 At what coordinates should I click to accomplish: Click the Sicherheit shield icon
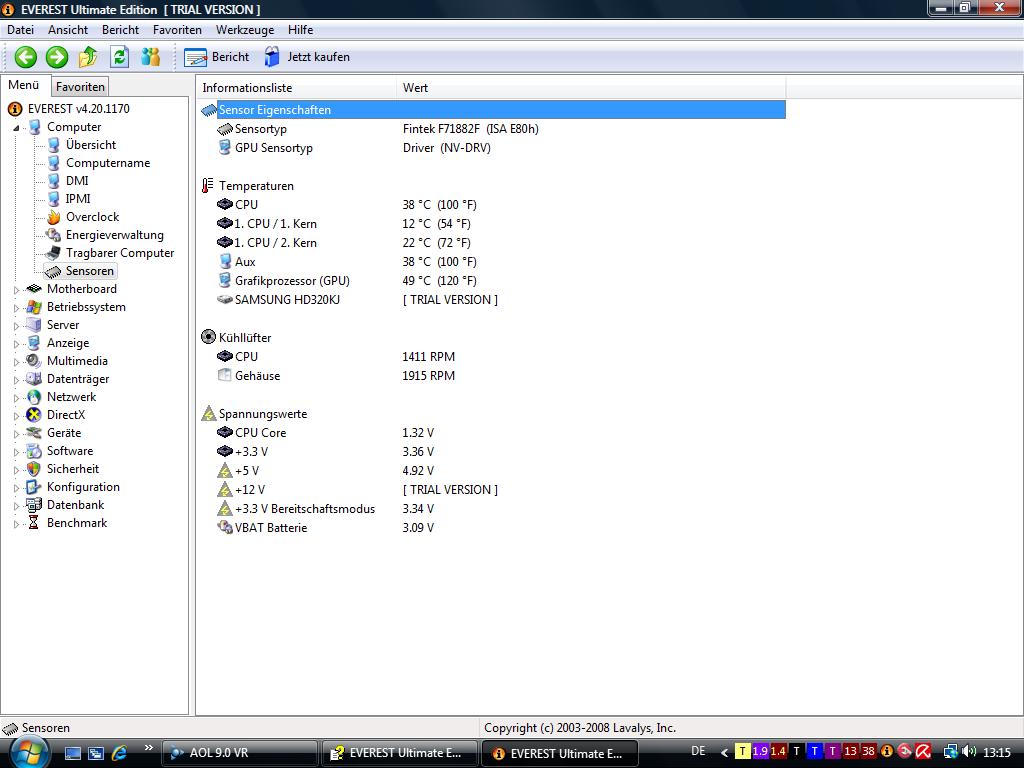click(34, 469)
